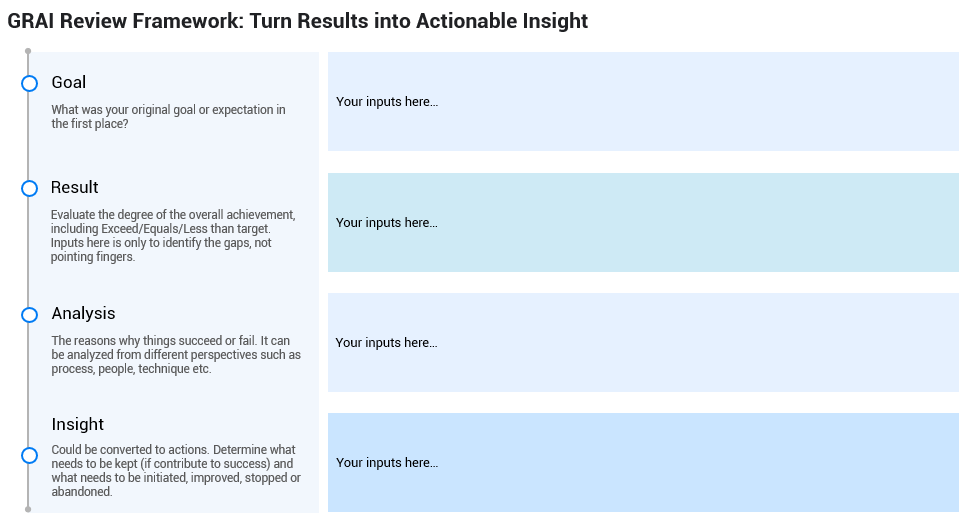Screen dimensions: 967x519
Task: Click the Insight timeline circle marker
Action: pos(29,456)
